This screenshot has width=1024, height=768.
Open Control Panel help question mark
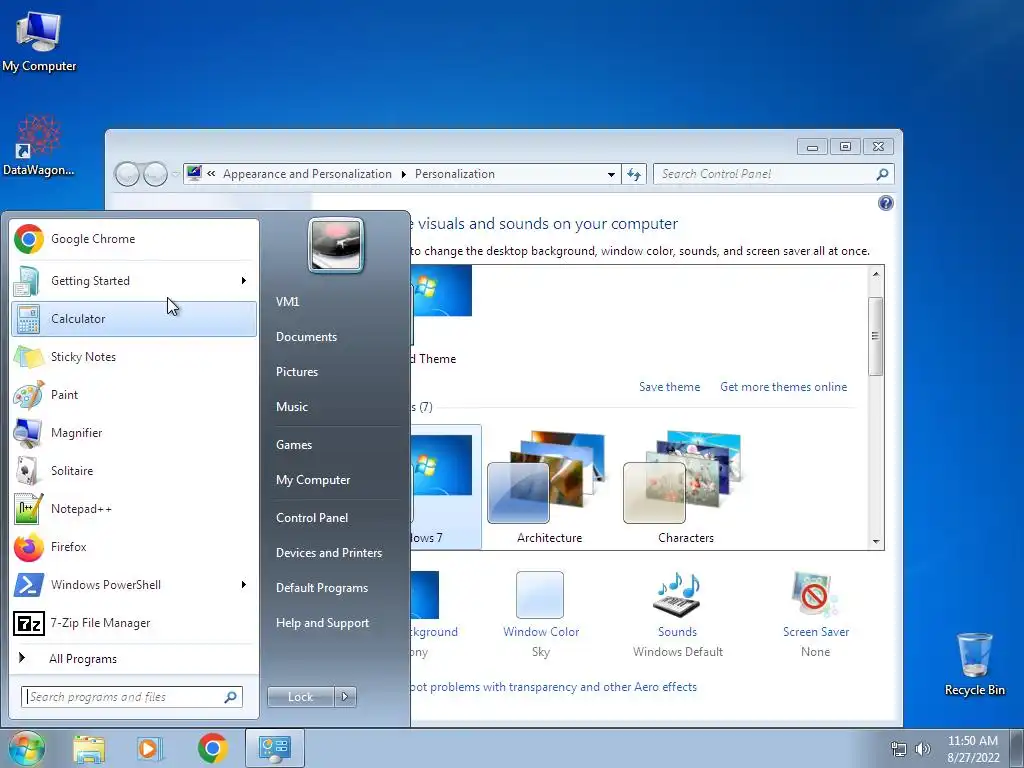(886, 203)
